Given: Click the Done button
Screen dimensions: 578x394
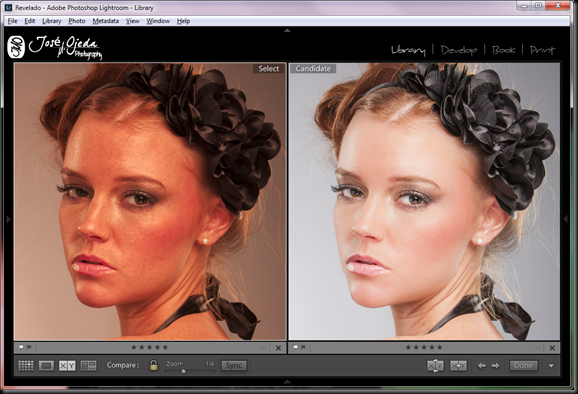Looking at the screenshot, I should [523, 366].
